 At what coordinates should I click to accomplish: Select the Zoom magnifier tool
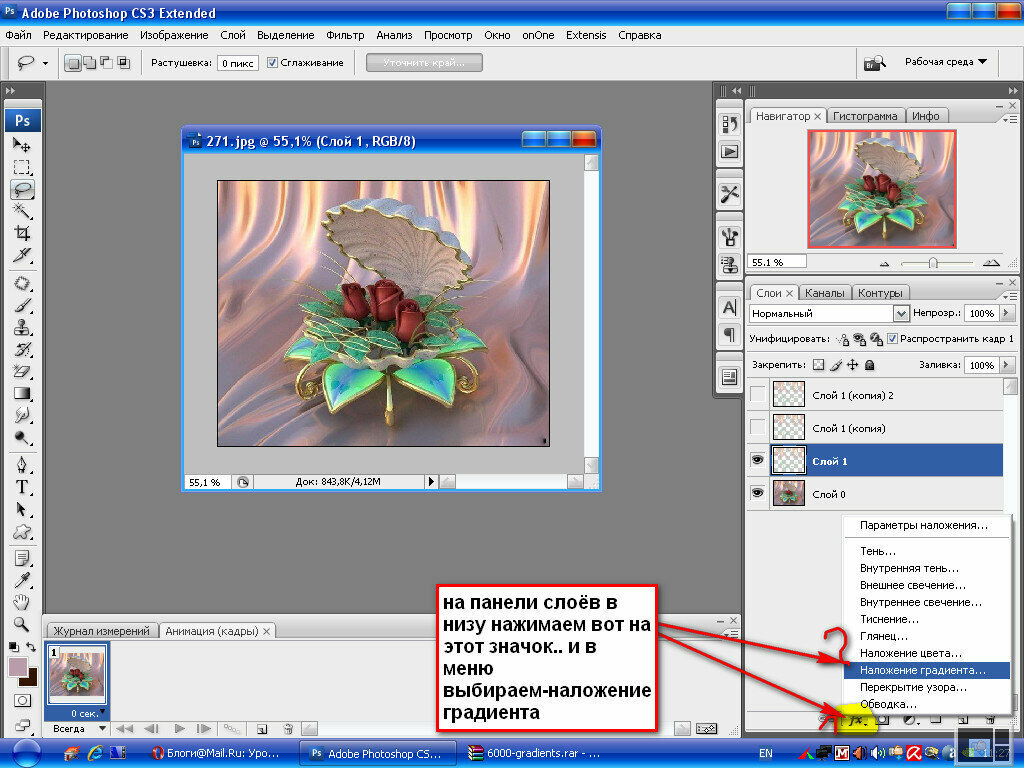22,624
